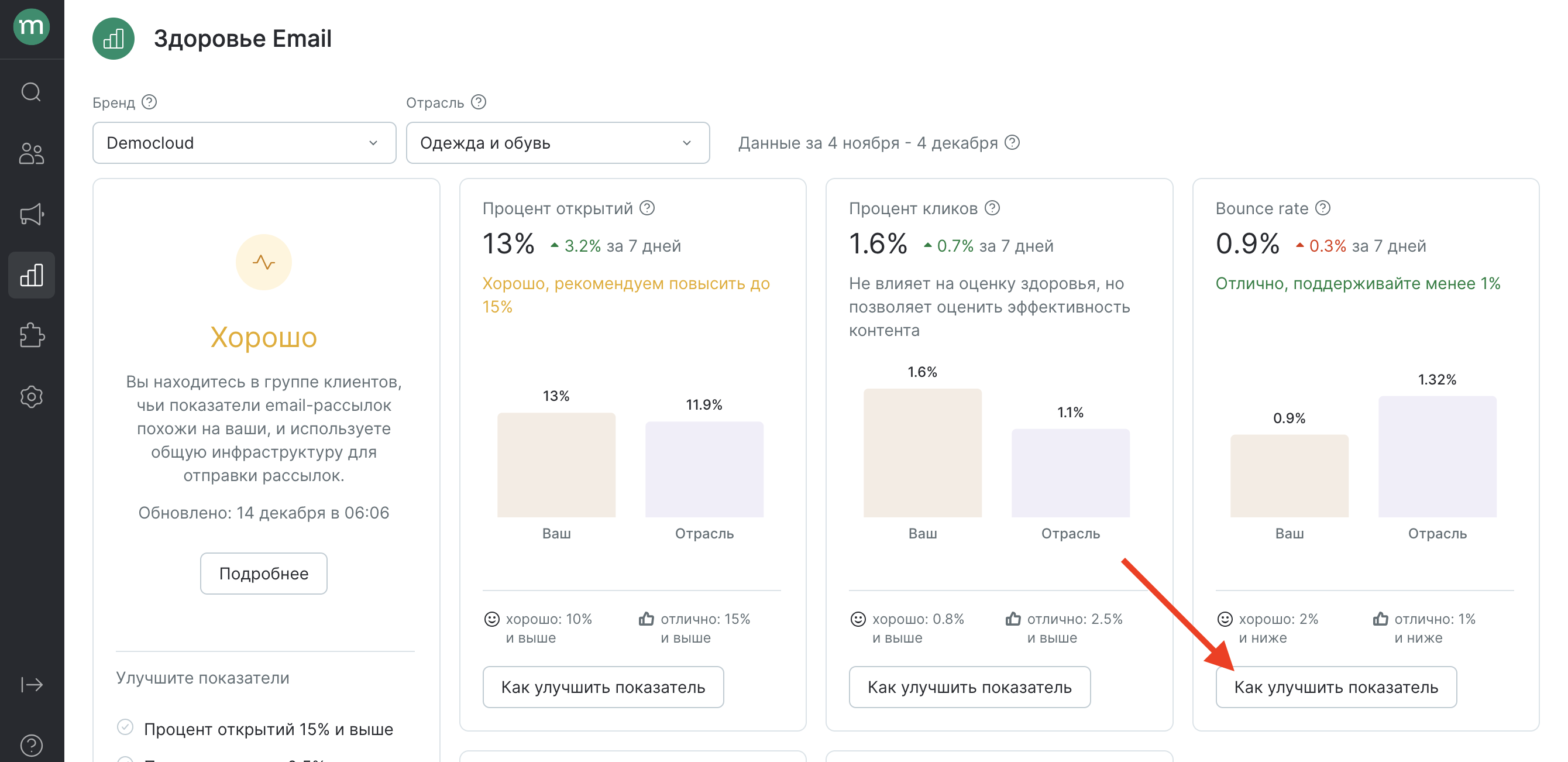Click Как улучшить показатель under Процент кликов
This screenshot has height=762, width=1568.
[969, 687]
